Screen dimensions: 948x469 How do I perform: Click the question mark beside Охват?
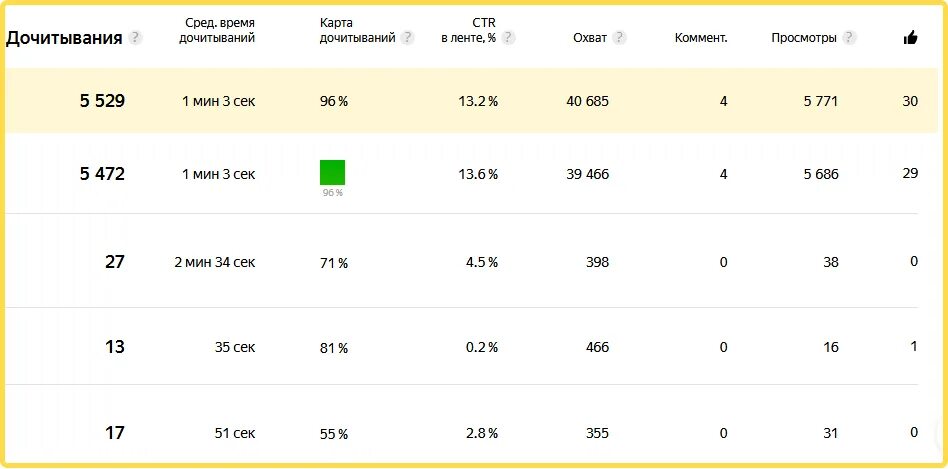coord(619,38)
